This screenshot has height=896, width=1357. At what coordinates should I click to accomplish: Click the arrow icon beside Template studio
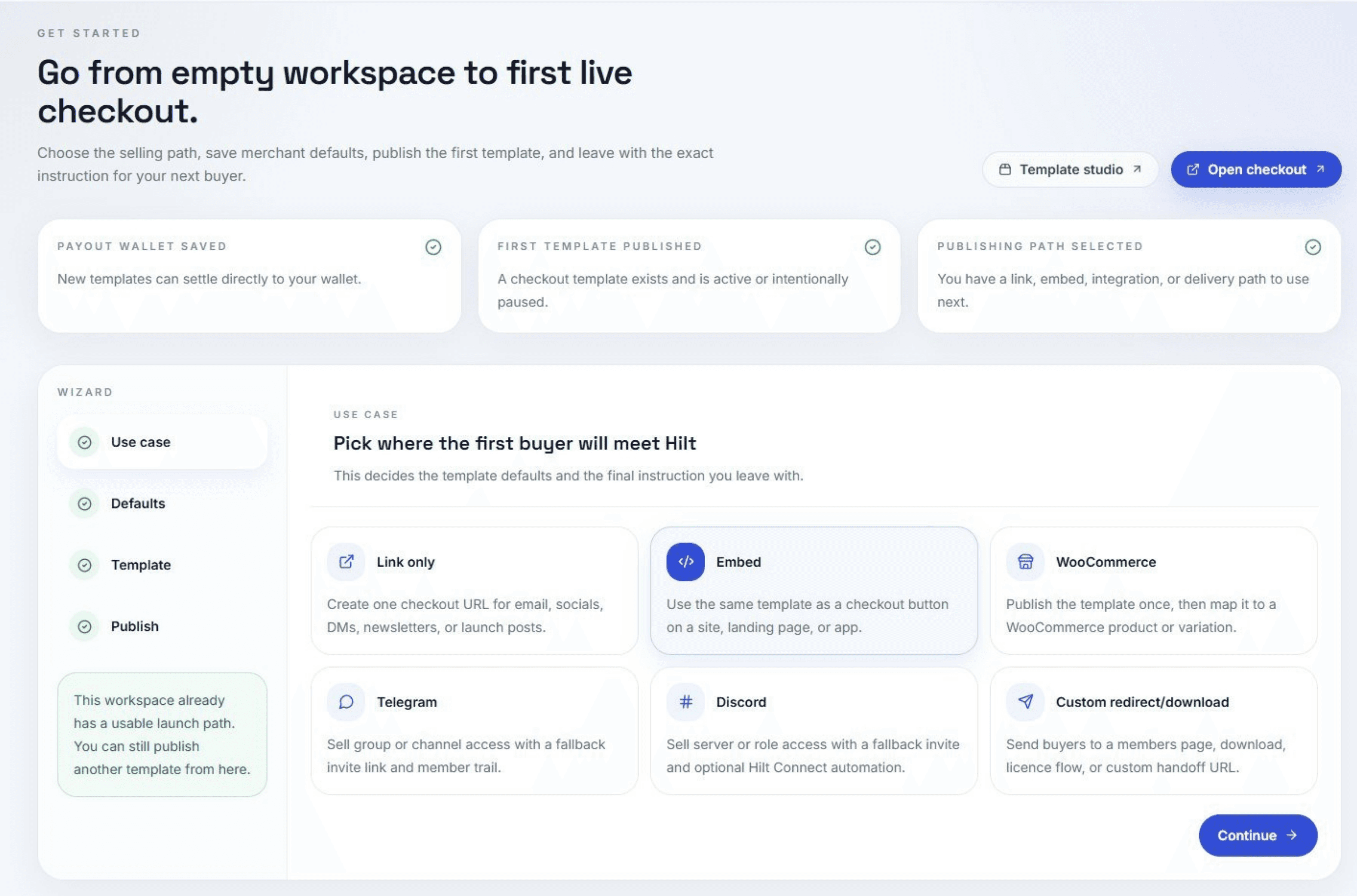[1137, 169]
